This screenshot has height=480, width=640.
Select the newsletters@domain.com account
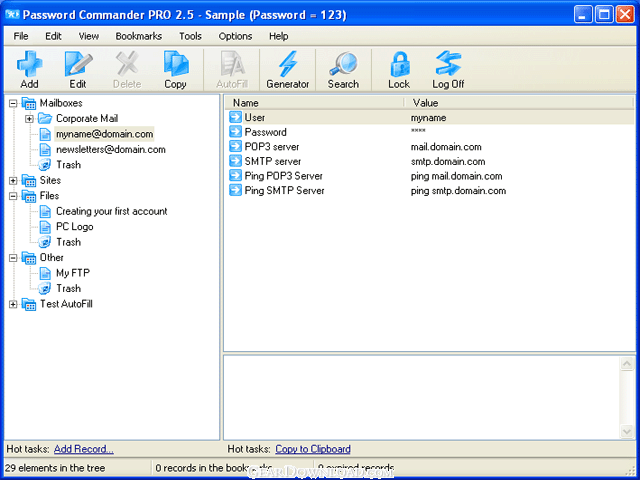coord(111,150)
